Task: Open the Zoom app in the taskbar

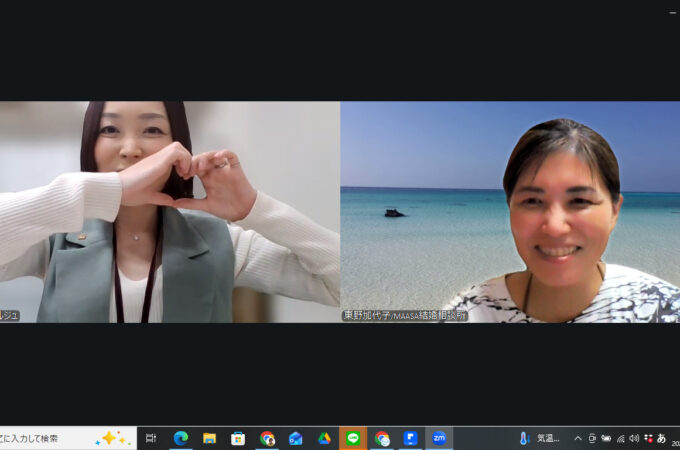Action: [x=439, y=438]
